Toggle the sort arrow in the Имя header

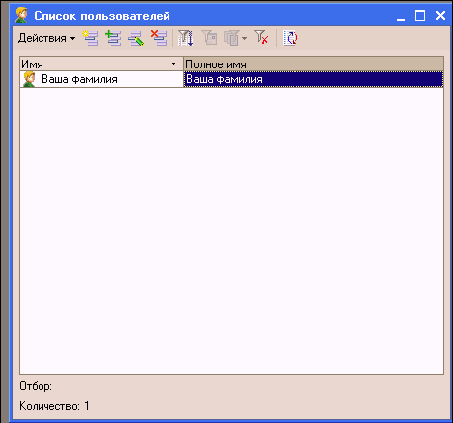pos(173,64)
